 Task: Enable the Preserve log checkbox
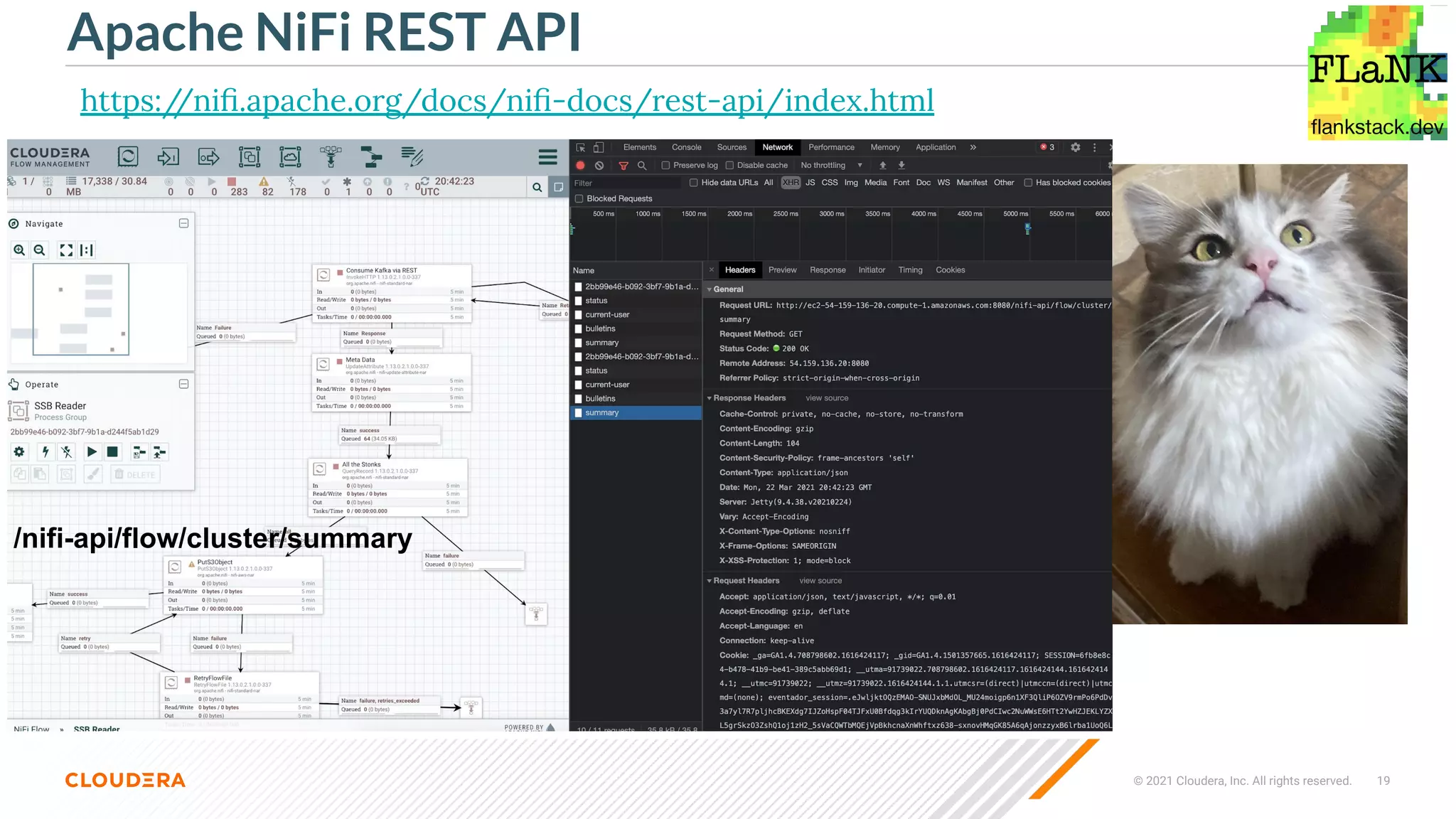(x=666, y=166)
